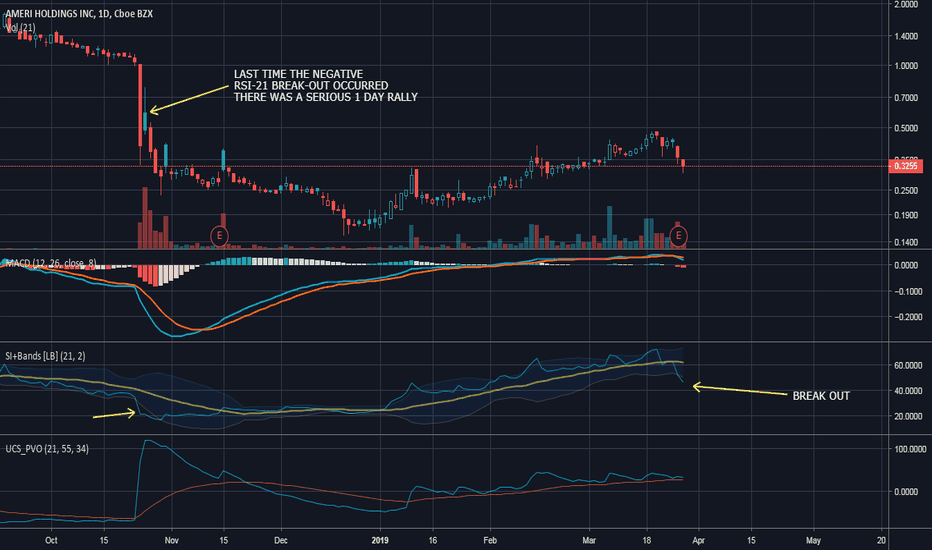
Task: Click the 1.0000 price axis label
Action: [906, 66]
